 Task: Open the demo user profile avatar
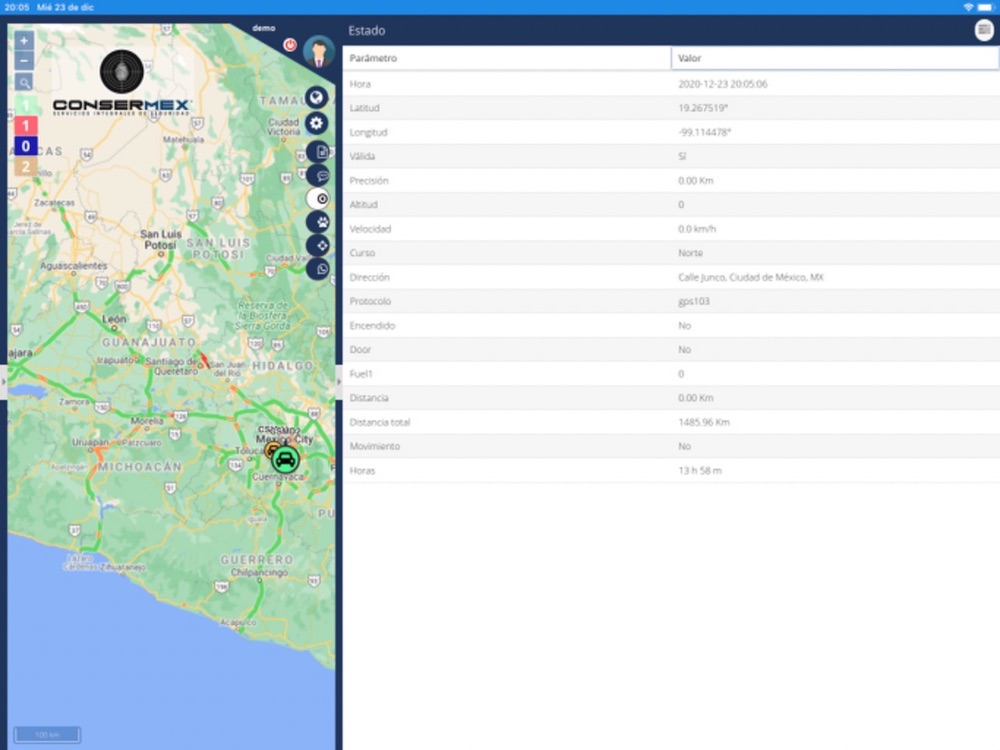click(x=318, y=50)
